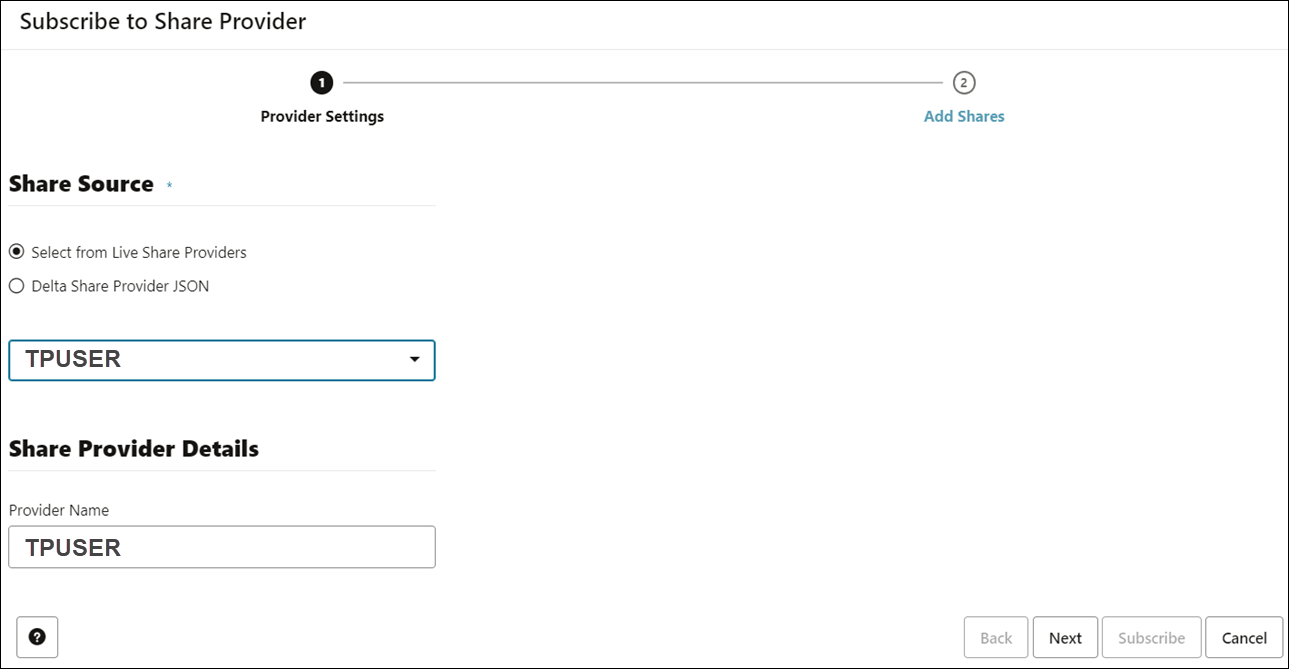Select from Live Share Providers radio button

[x=16, y=252]
